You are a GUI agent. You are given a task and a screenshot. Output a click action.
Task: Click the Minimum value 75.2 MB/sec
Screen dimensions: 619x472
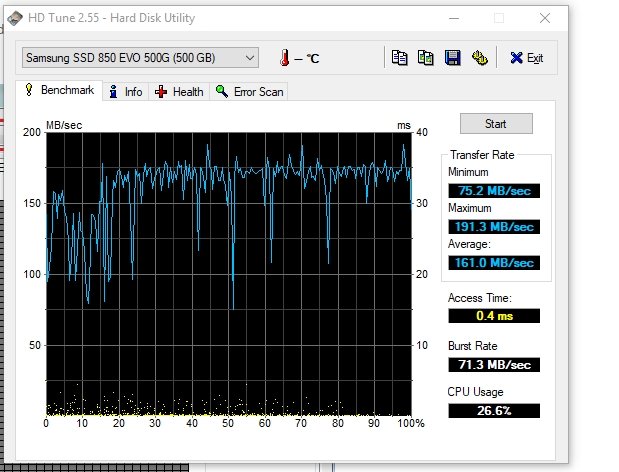click(x=494, y=191)
